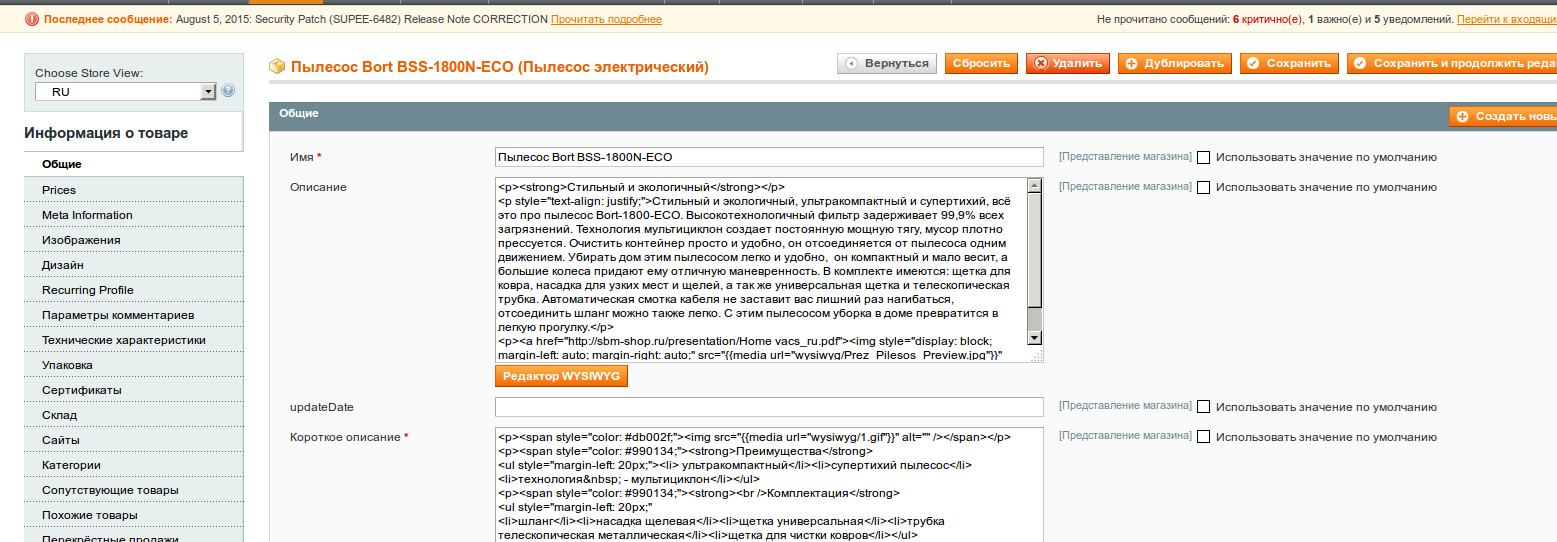This screenshot has height=542, width=1557.
Task: Open the Сертификаты tab
Action: click(134, 390)
